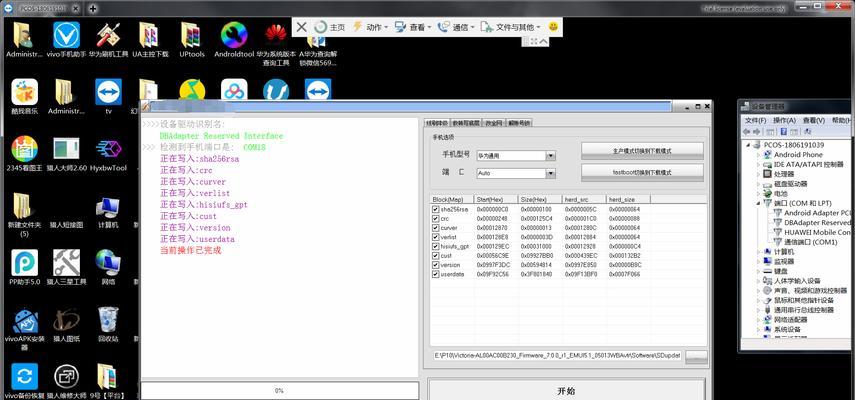Open the 2345看图王 desktop icon
Screen dimensions: 855x400
click(25, 154)
